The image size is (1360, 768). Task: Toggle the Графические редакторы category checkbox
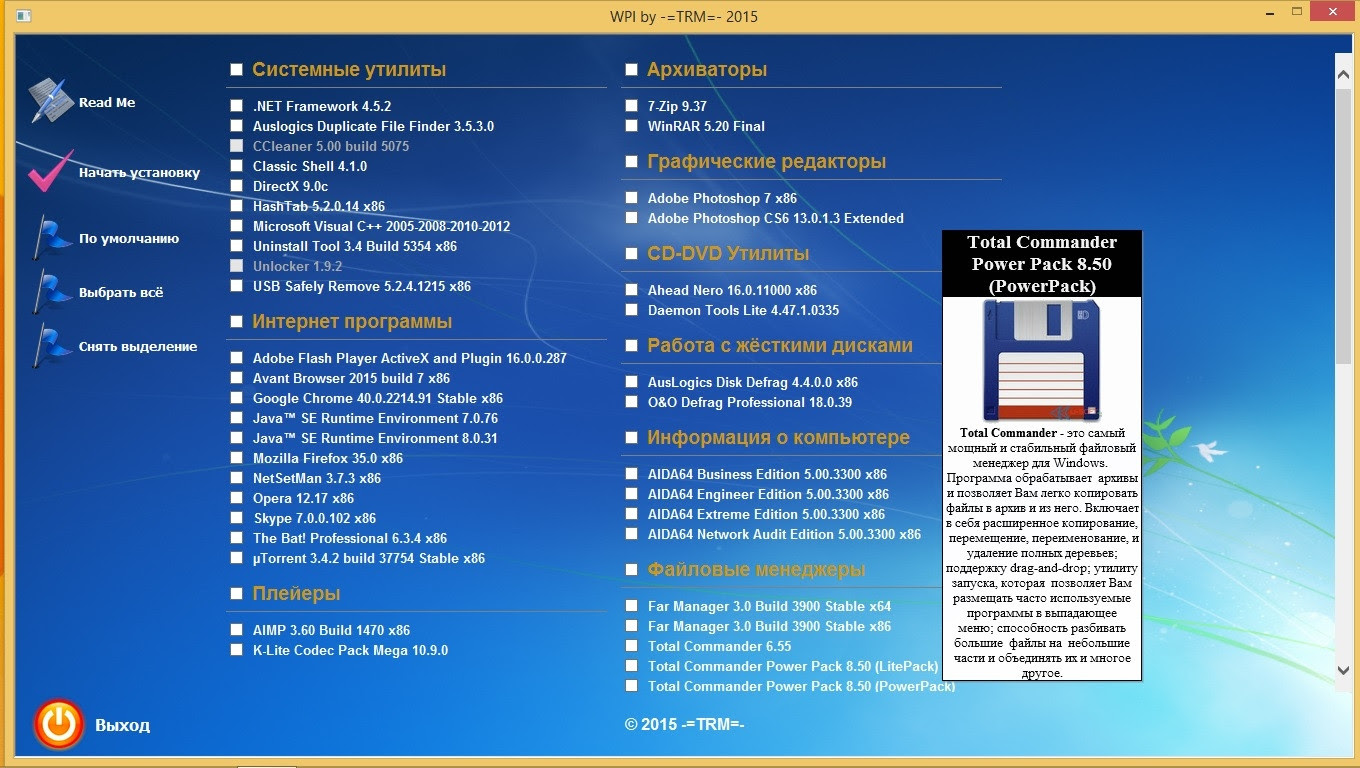pyautogui.click(x=631, y=162)
